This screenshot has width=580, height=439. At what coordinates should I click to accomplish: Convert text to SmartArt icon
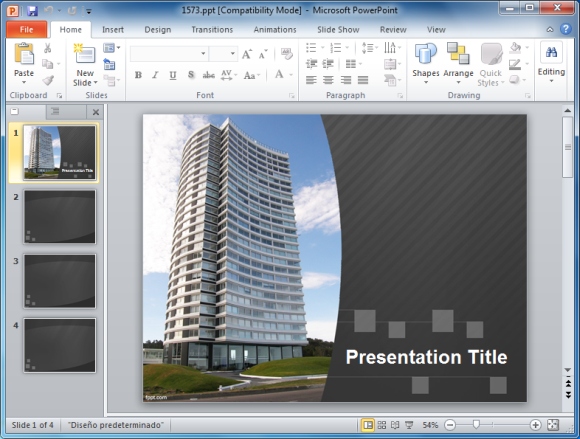click(391, 80)
